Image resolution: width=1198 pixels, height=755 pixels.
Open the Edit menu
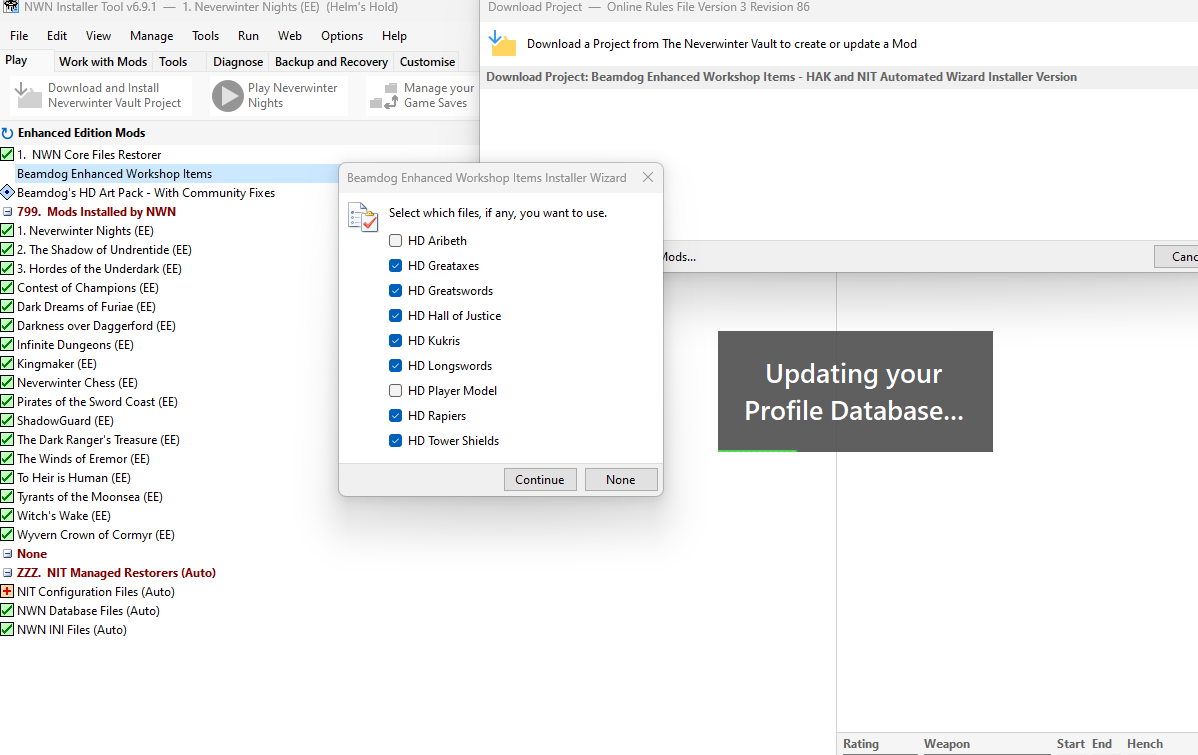pos(57,36)
